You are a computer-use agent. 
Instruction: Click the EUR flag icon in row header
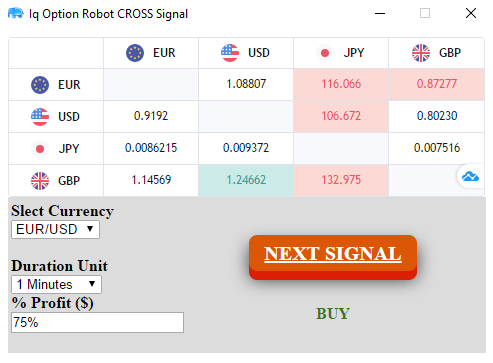(40, 85)
